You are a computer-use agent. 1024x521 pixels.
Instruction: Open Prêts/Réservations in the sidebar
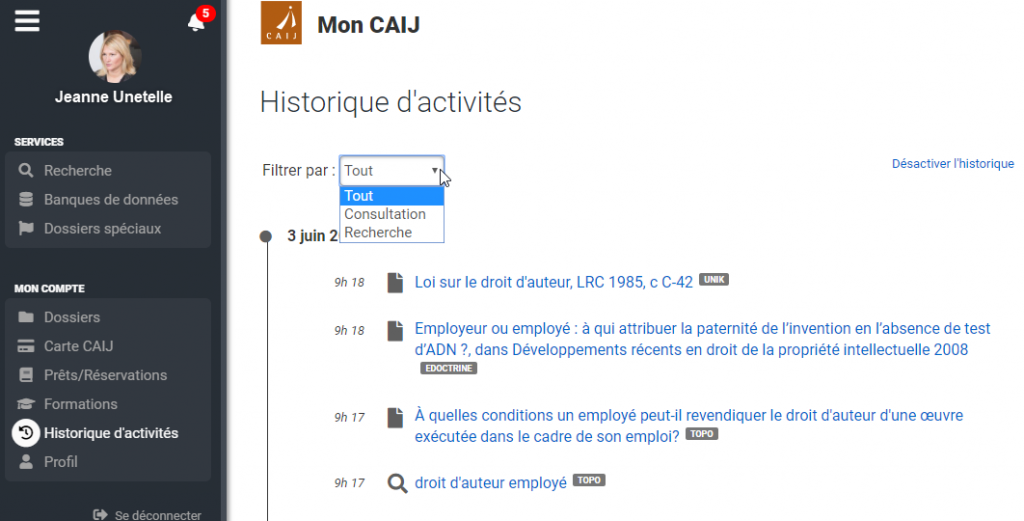(x=105, y=375)
